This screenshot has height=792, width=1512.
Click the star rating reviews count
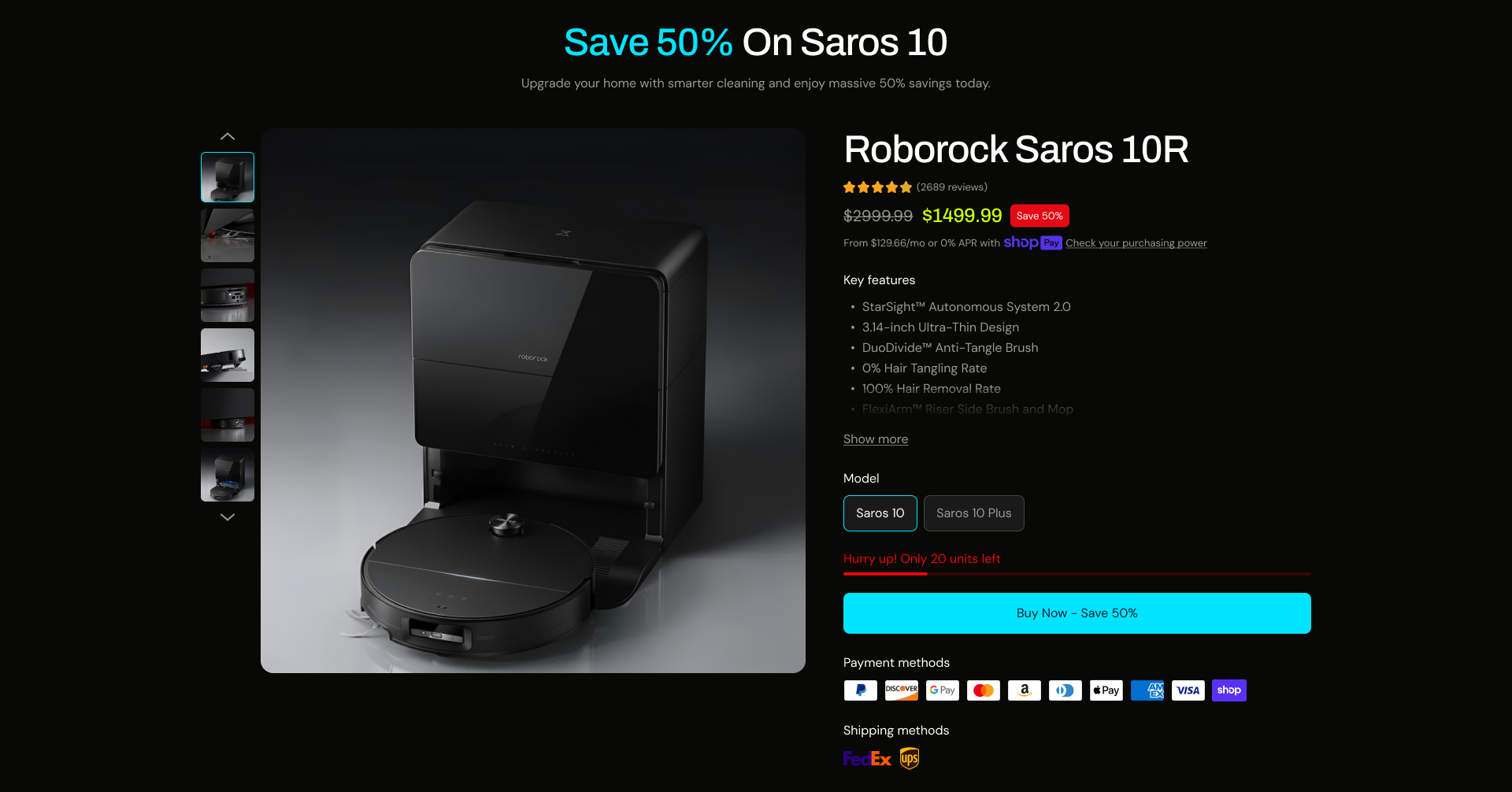tap(951, 187)
